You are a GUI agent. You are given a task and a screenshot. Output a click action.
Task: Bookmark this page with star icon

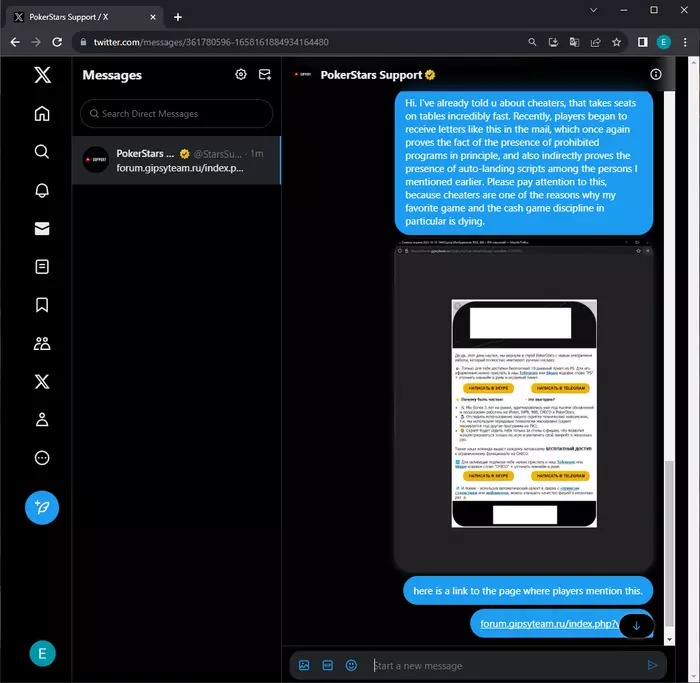tap(617, 42)
